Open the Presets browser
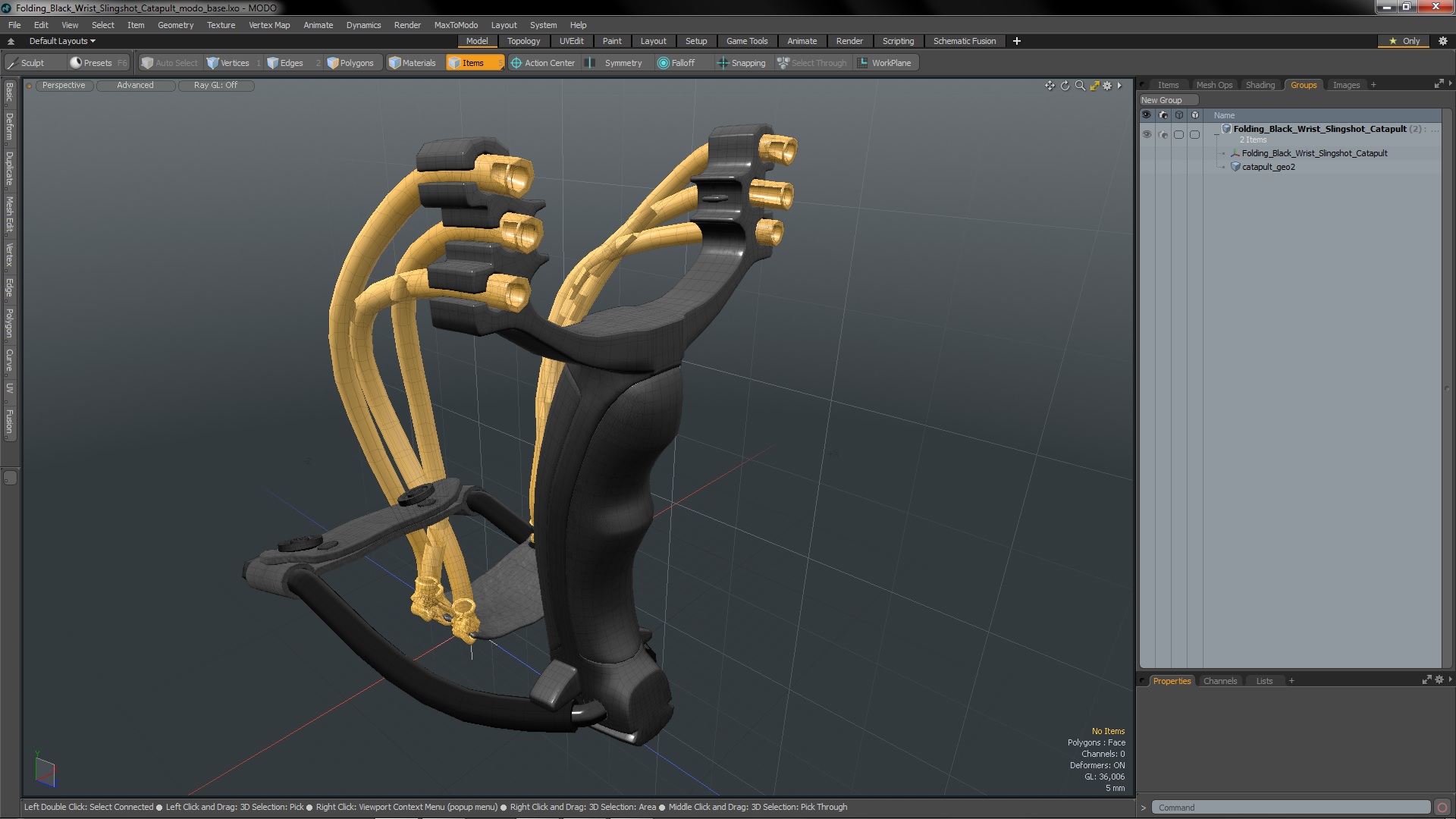This screenshot has width=1456, height=819. [99, 63]
